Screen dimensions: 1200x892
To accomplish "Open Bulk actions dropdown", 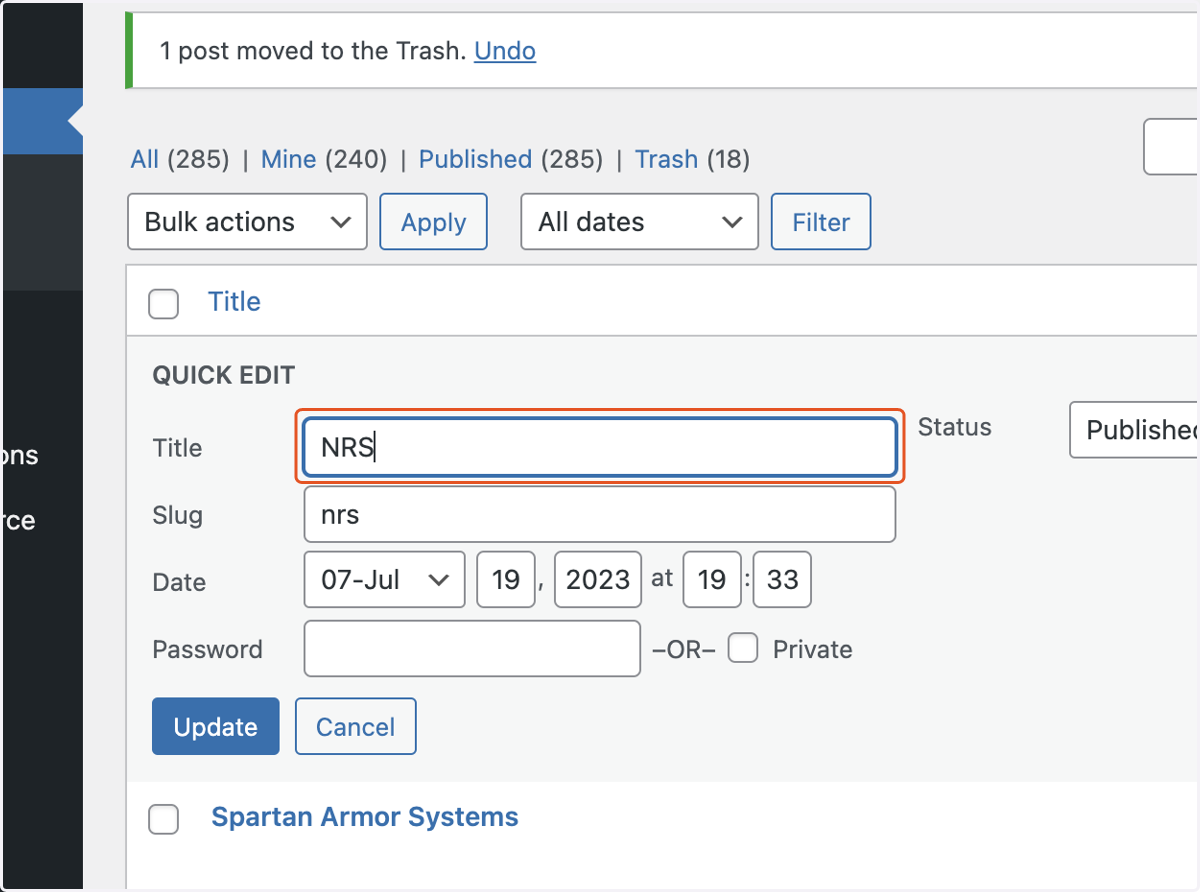I will 248,222.
